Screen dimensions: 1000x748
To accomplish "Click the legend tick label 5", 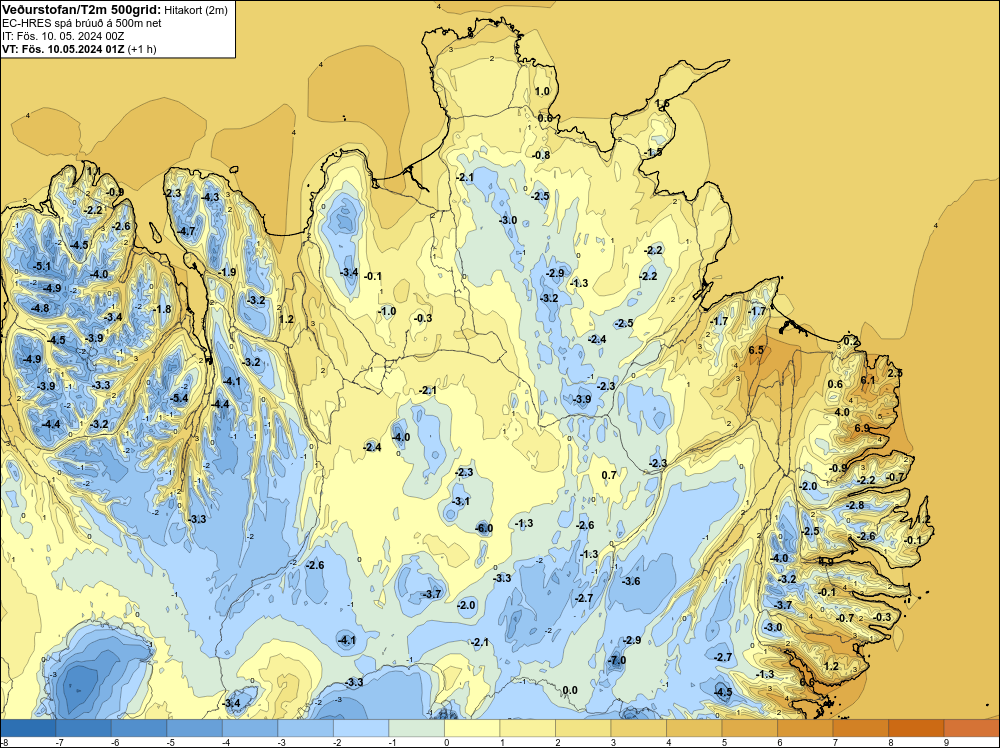I will 724,742.
